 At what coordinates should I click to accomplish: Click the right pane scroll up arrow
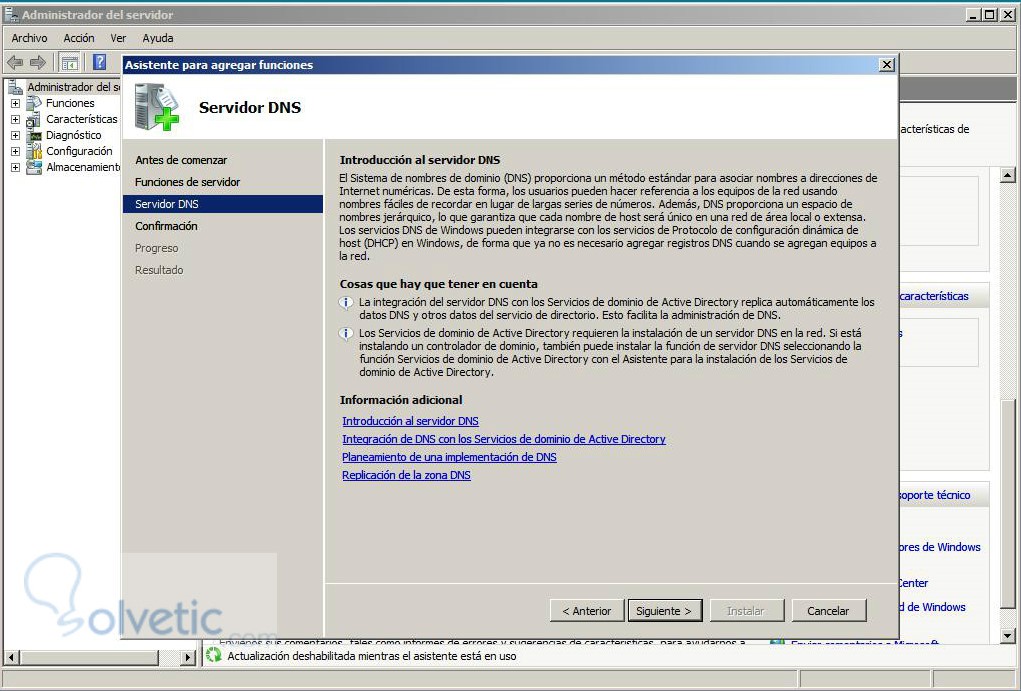pos(1007,175)
